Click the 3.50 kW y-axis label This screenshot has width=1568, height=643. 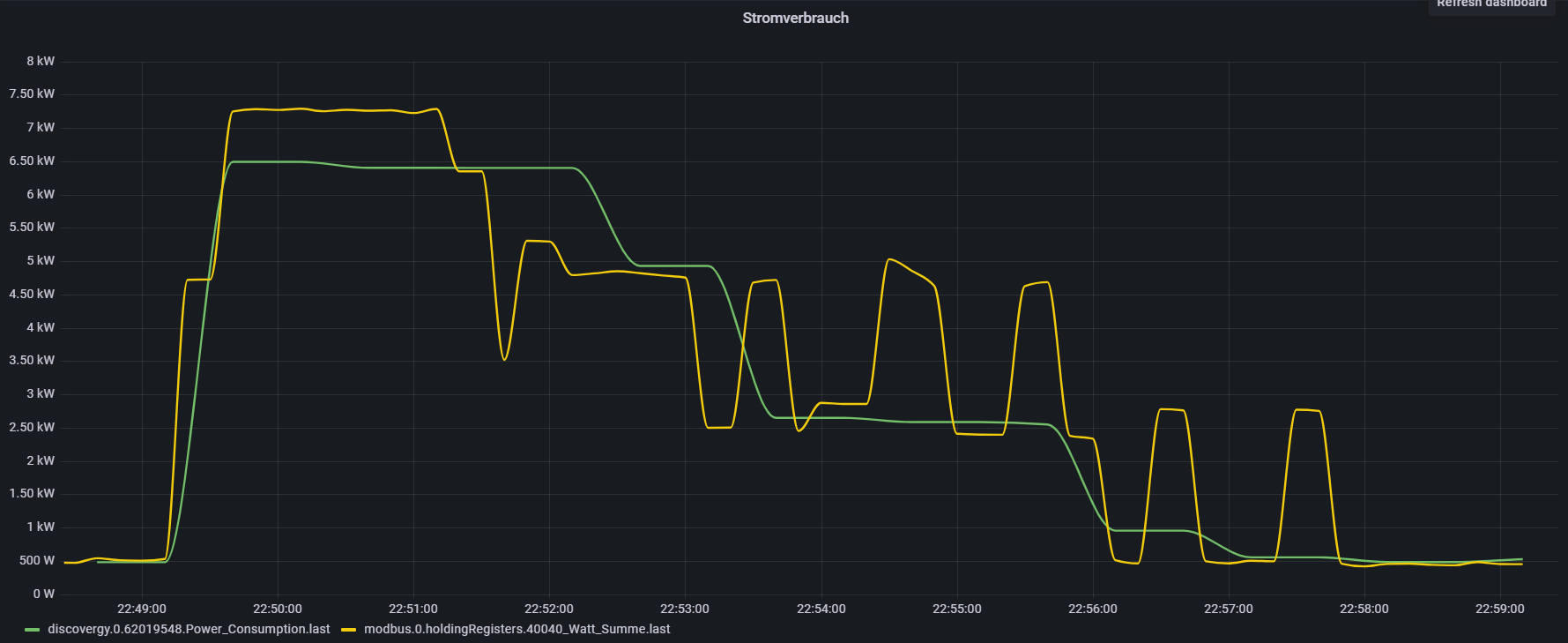point(32,360)
